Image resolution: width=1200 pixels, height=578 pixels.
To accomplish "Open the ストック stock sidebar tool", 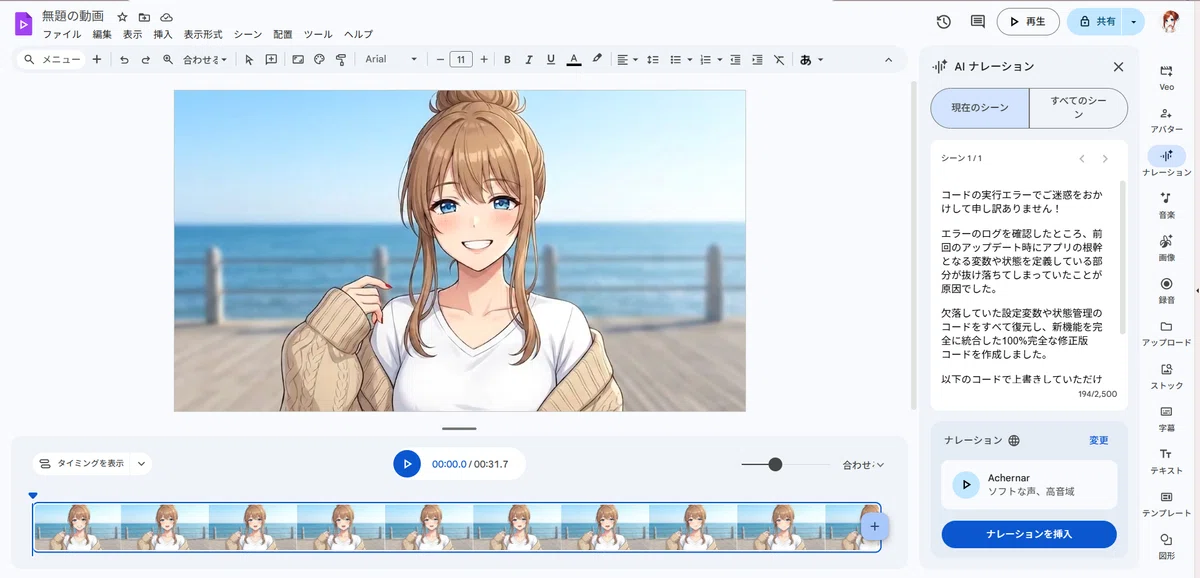I will [1166, 376].
